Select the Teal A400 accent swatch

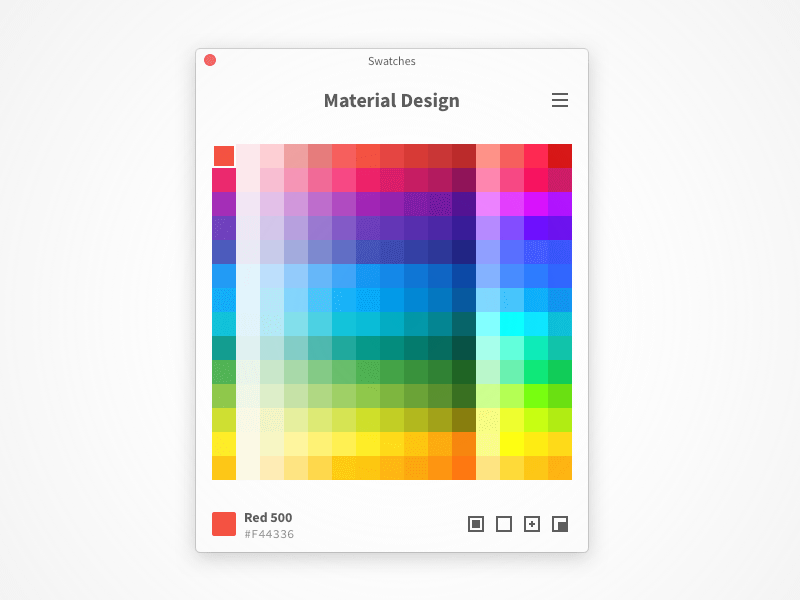click(536, 347)
